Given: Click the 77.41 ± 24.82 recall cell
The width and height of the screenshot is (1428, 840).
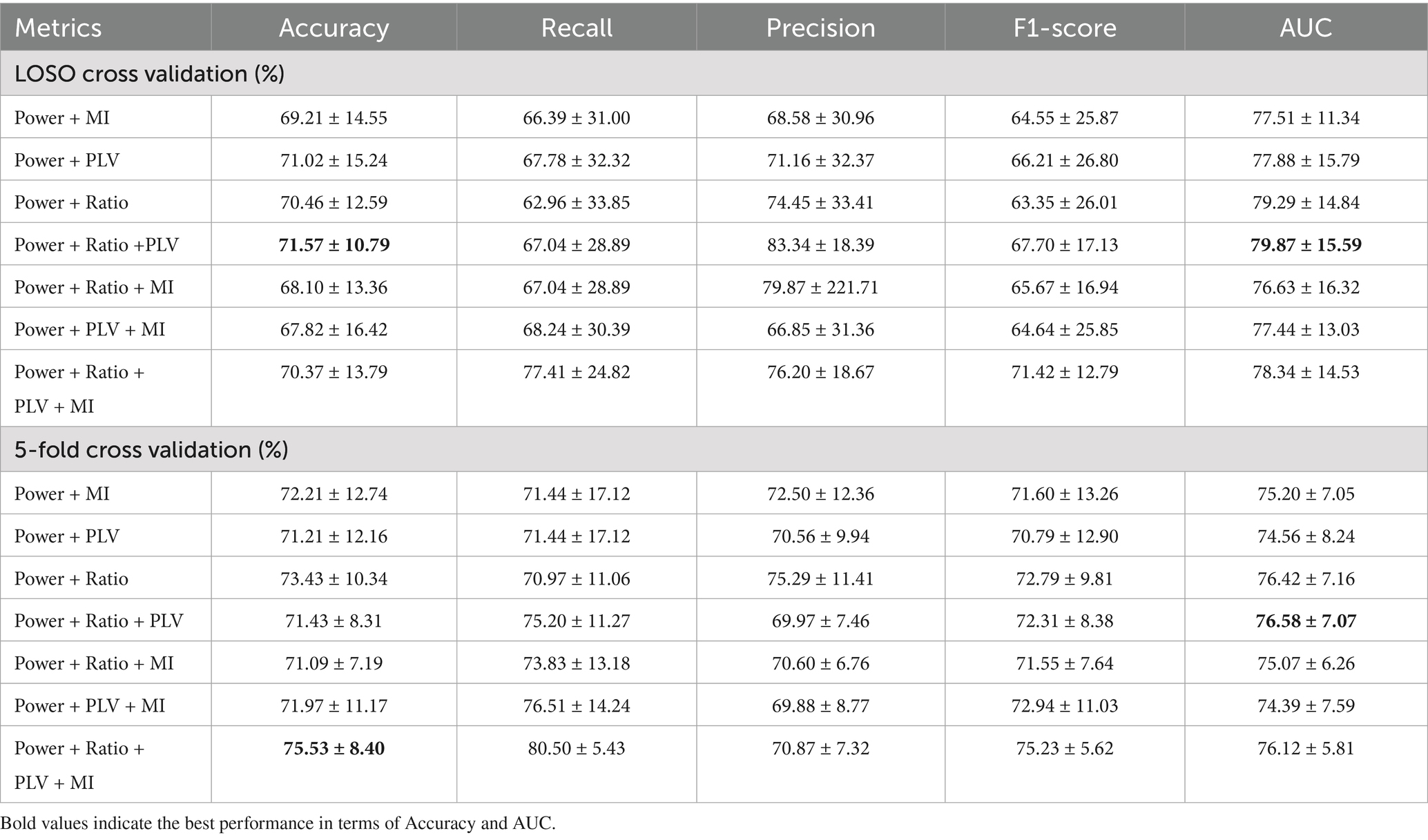Looking at the screenshot, I should [576, 372].
